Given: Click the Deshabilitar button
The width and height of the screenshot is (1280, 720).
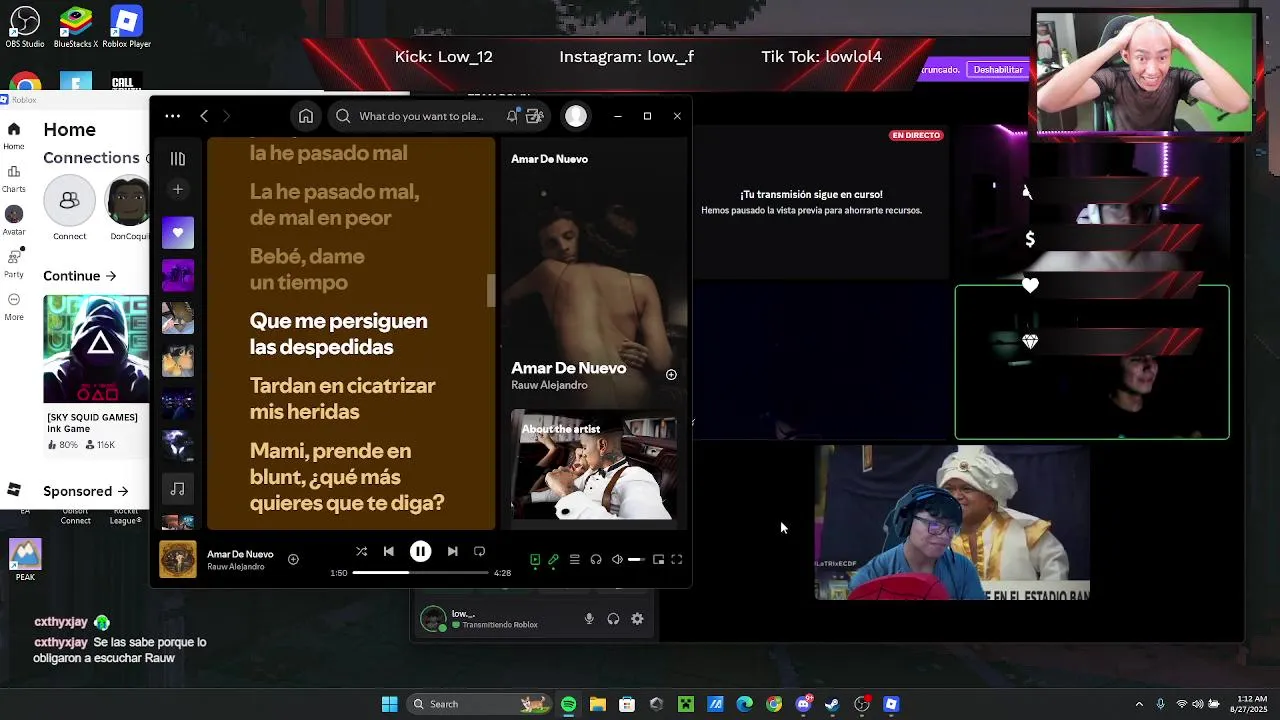Looking at the screenshot, I should tap(998, 70).
